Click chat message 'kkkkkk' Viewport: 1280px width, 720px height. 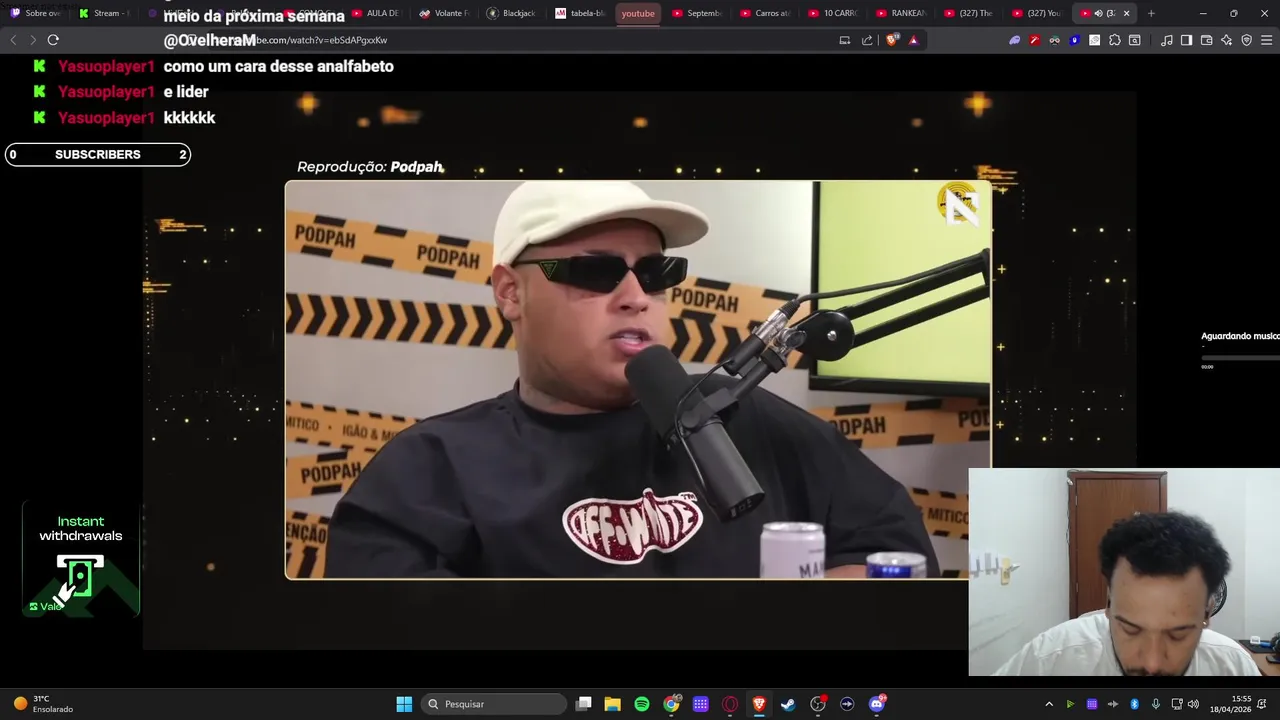click(189, 117)
